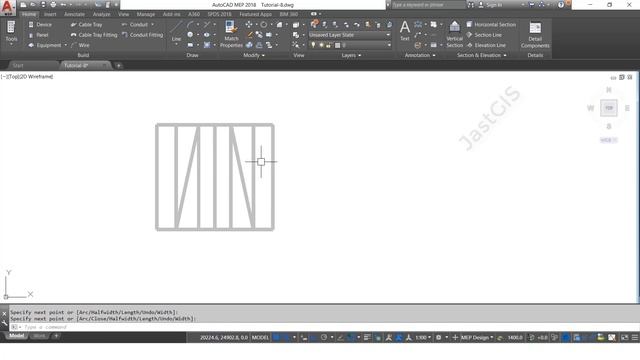Screen dimensions: 640x360
Task: Select the Equipment tool
Action: tap(45, 45)
